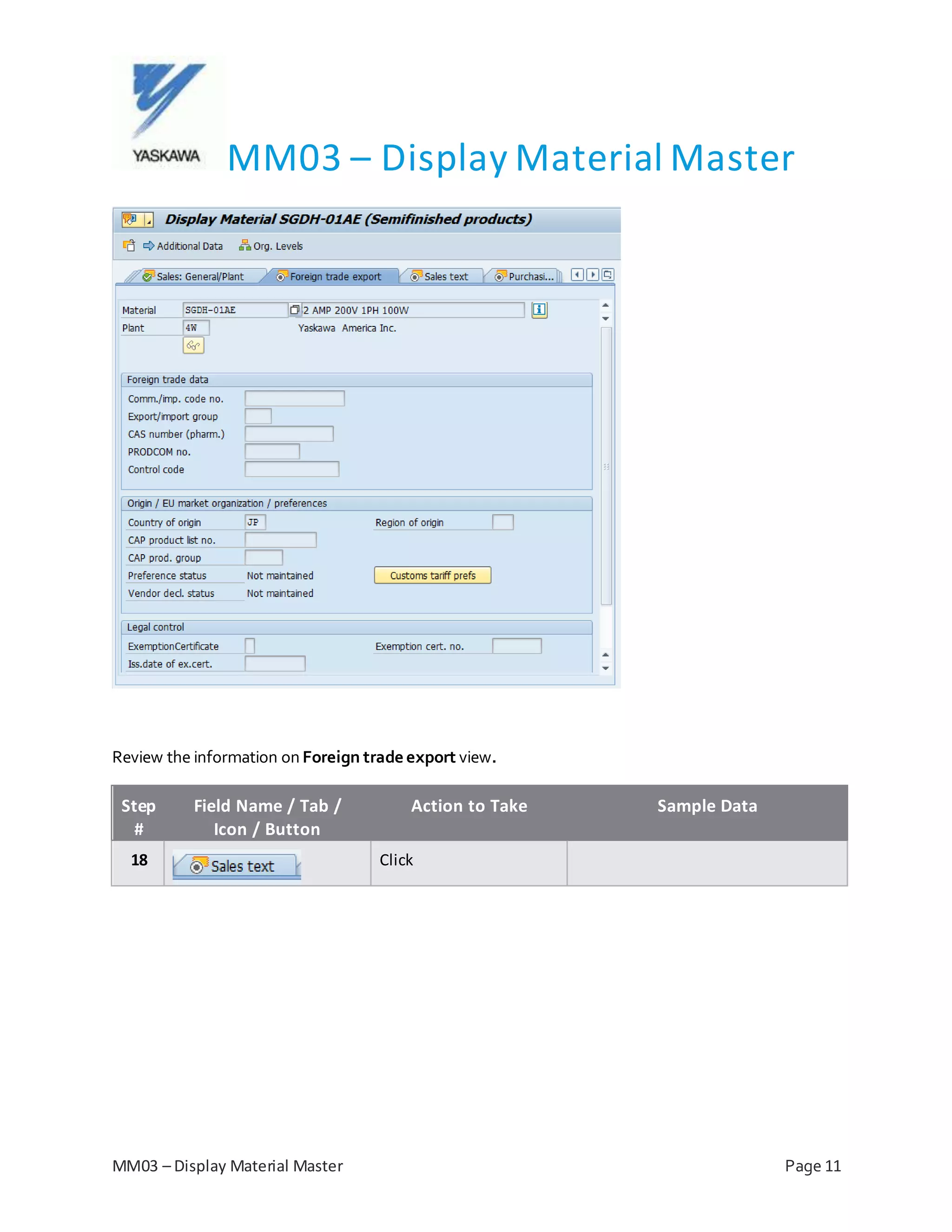
Task: Click the scroll up arrow at top of scrollbar
Action: [x=606, y=305]
